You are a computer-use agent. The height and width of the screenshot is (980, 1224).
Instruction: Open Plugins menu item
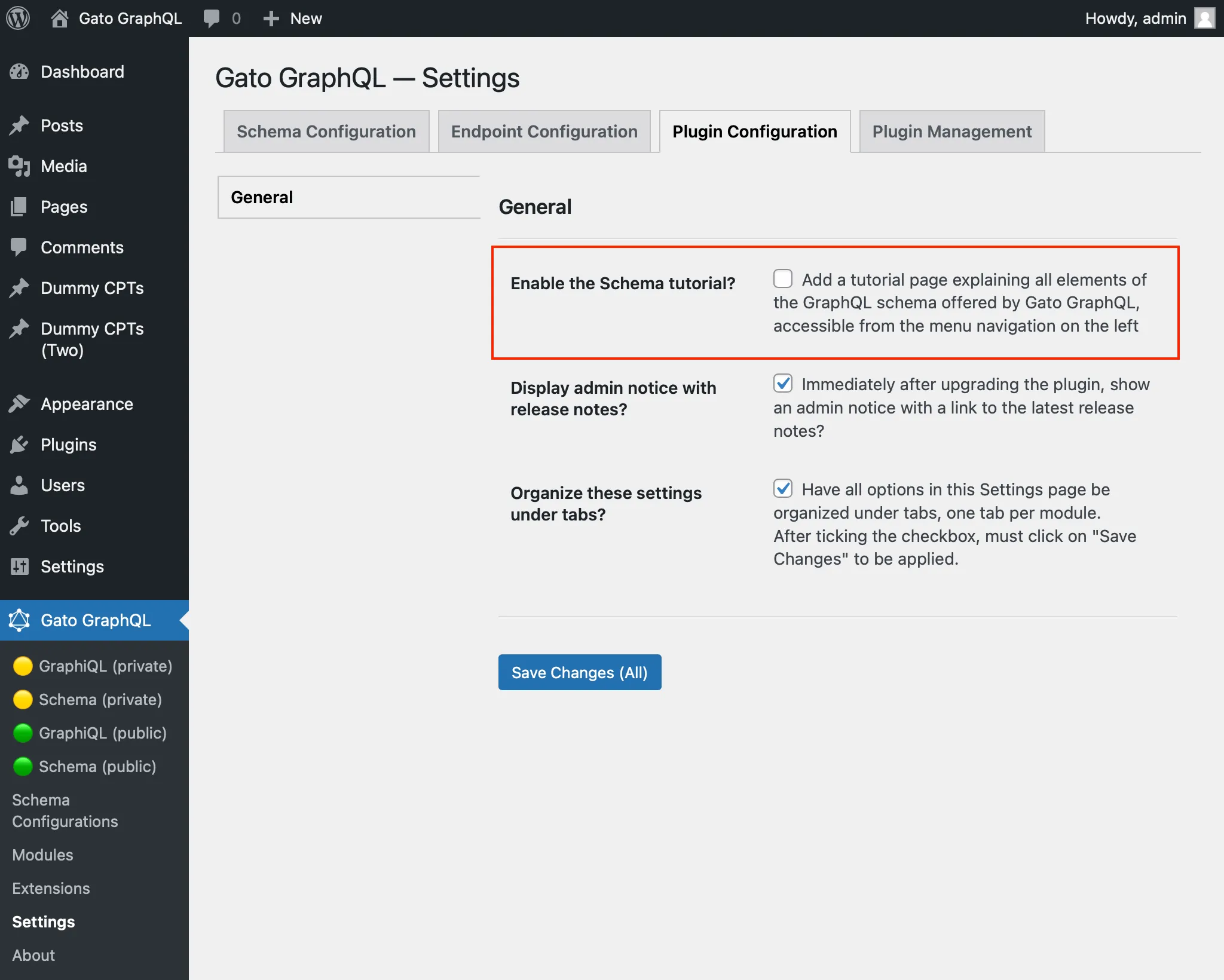pos(94,445)
